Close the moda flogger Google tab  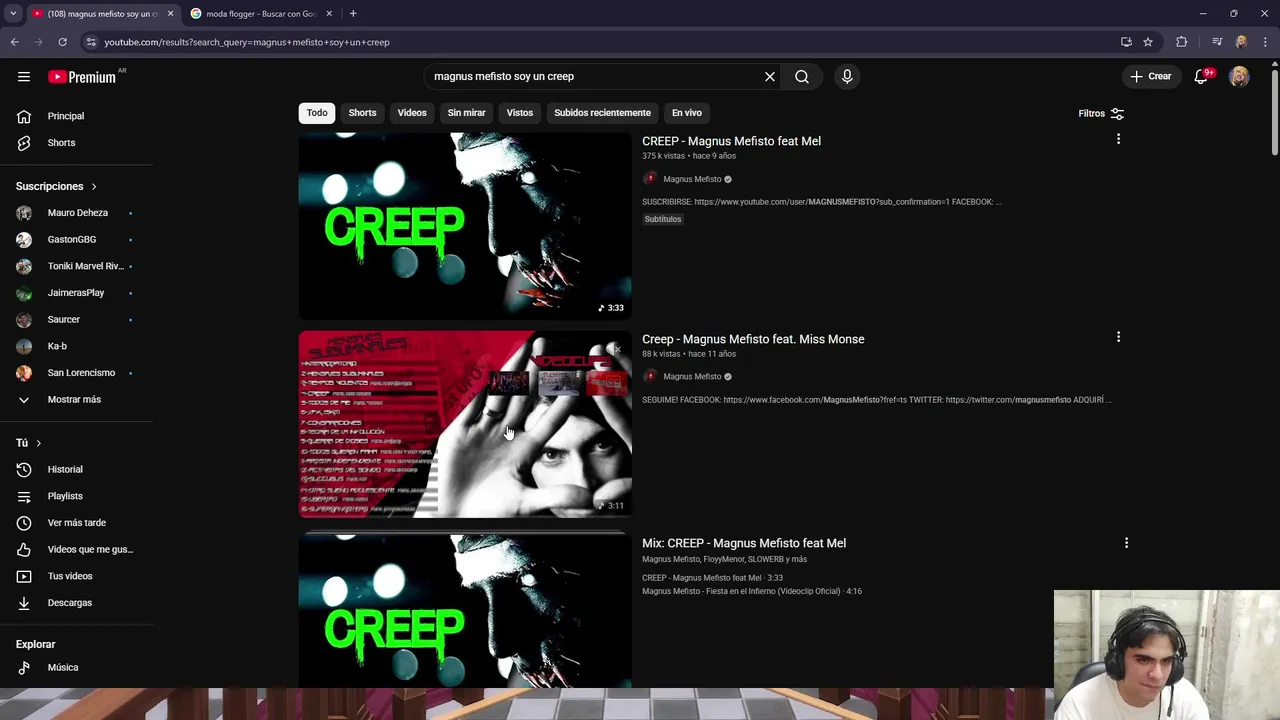pos(329,14)
